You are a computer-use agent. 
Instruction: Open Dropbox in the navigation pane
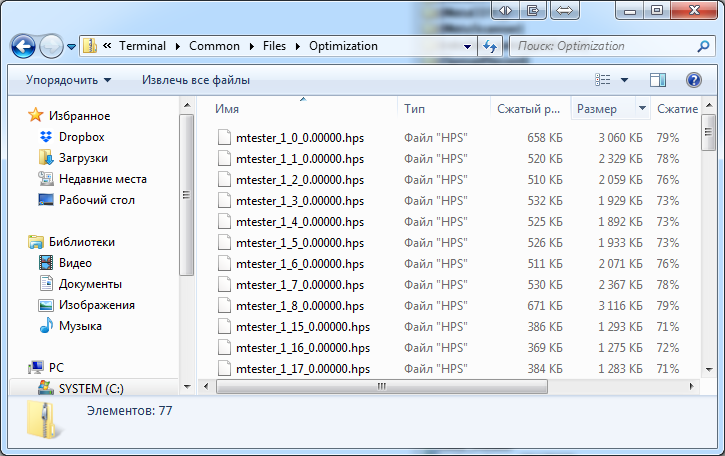(81, 137)
